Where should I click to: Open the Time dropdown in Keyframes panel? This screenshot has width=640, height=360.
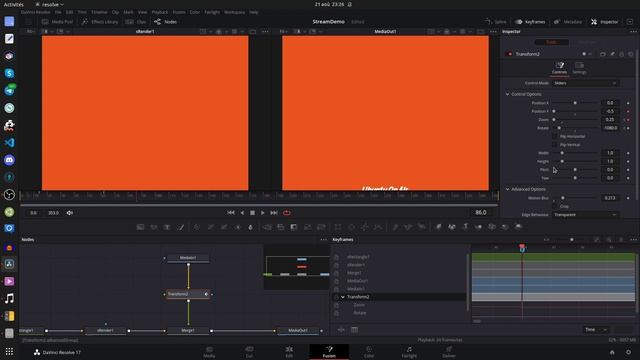click(x=596, y=329)
